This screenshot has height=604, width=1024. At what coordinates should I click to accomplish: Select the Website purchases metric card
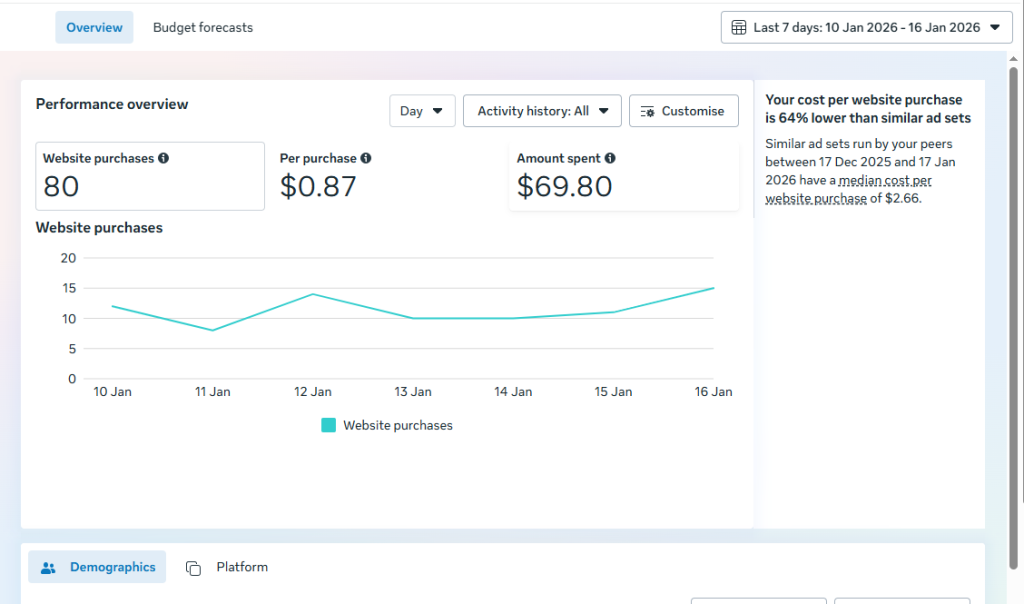[150, 176]
